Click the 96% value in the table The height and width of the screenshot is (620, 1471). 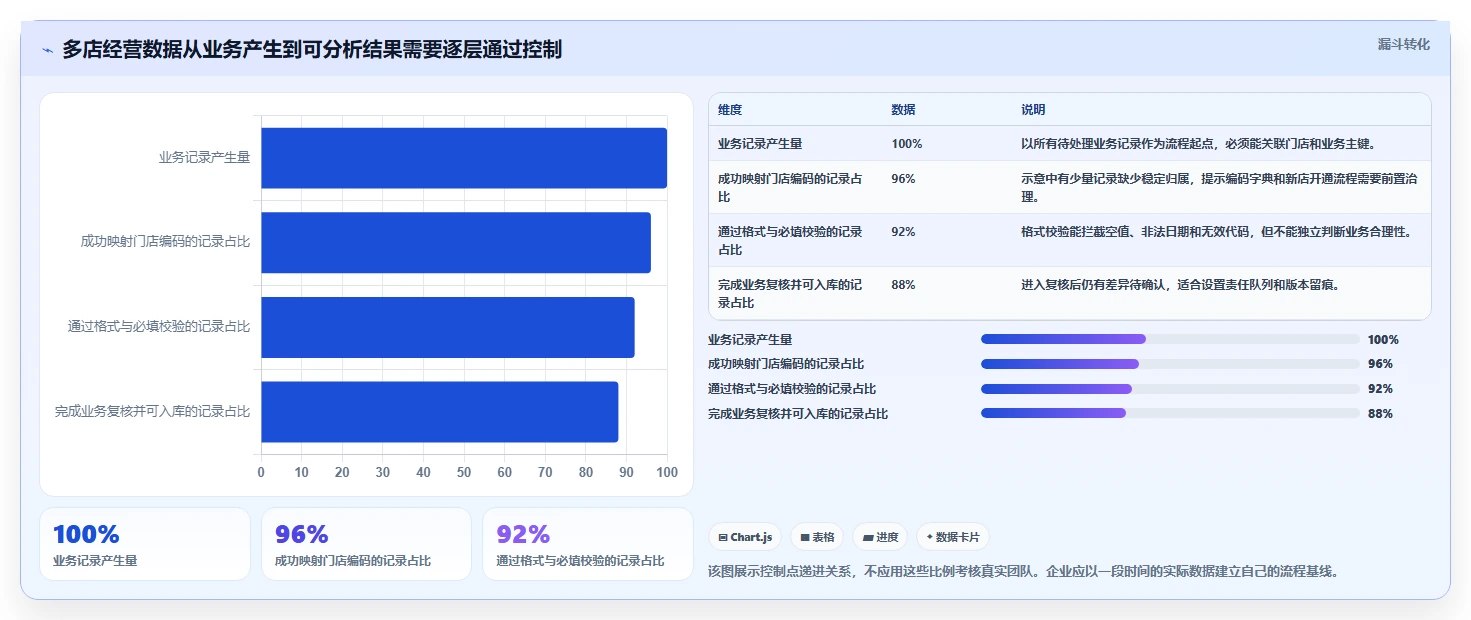pos(903,179)
